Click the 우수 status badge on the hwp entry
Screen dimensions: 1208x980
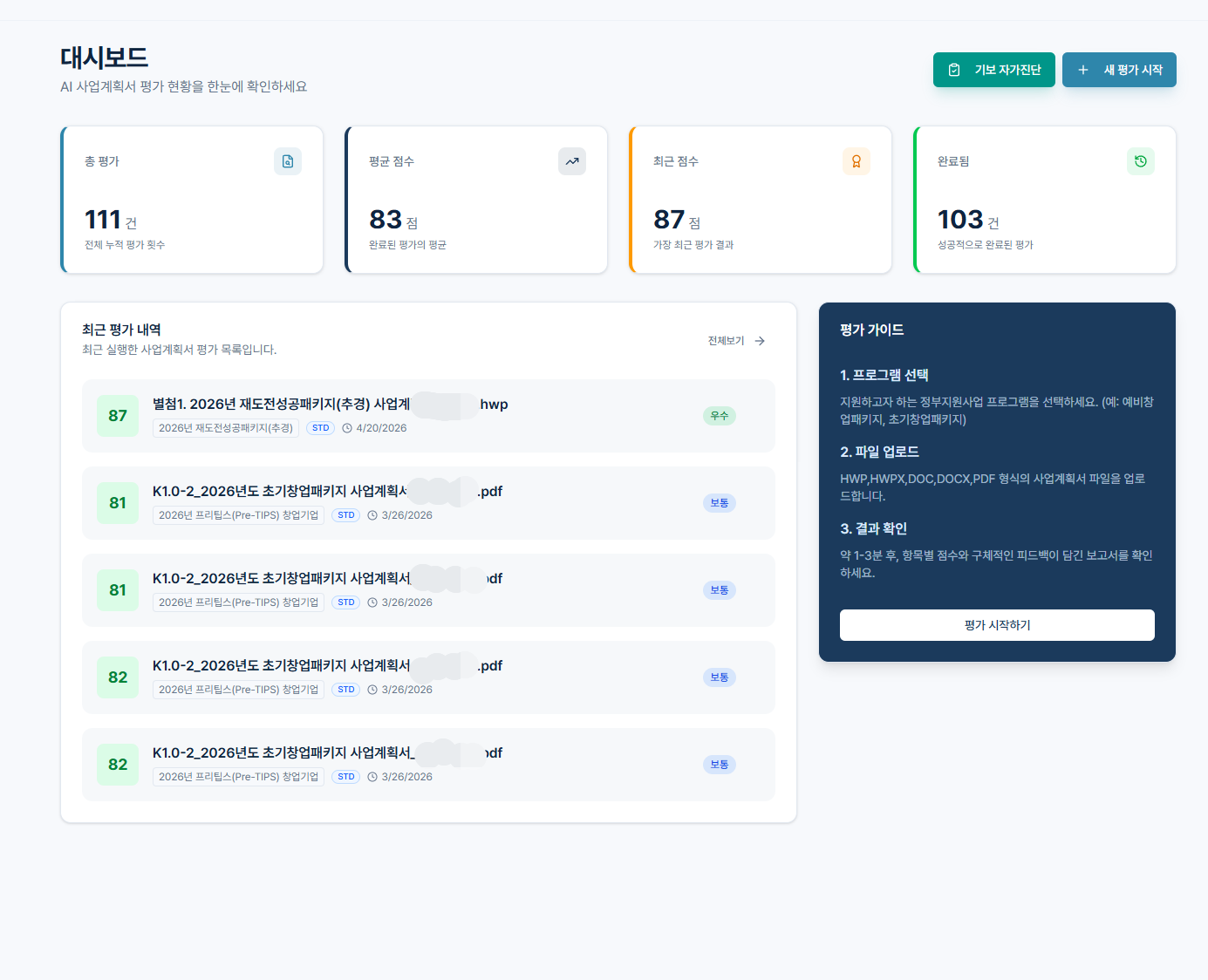pos(719,416)
